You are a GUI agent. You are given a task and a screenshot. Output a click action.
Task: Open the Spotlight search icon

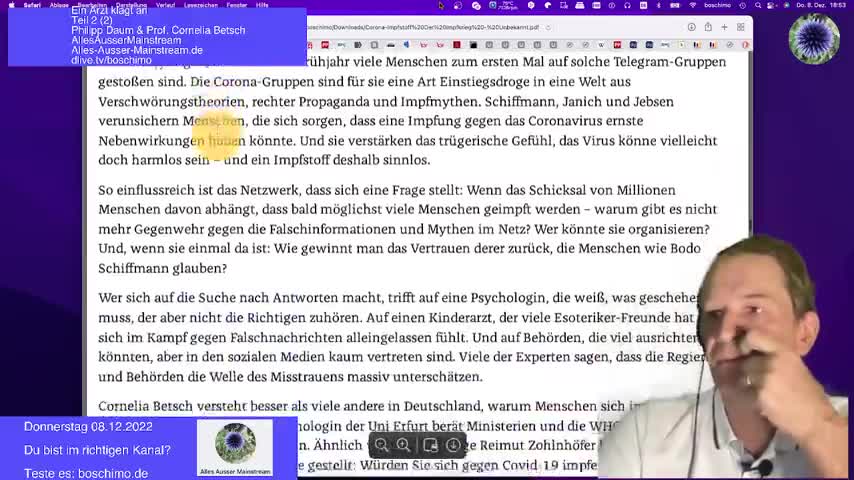[x=758, y=5]
